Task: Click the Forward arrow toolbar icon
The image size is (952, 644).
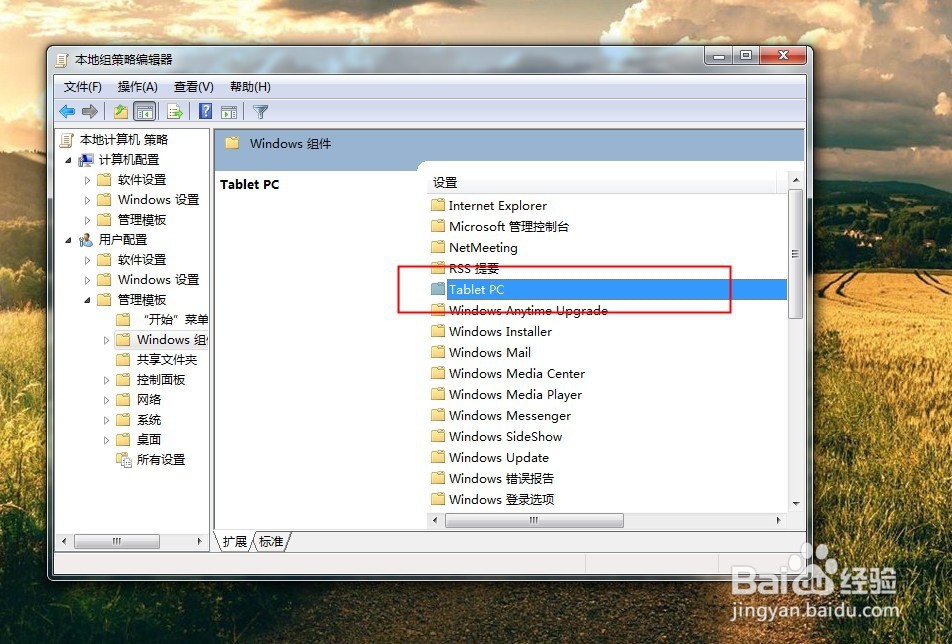Action: coord(90,112)
